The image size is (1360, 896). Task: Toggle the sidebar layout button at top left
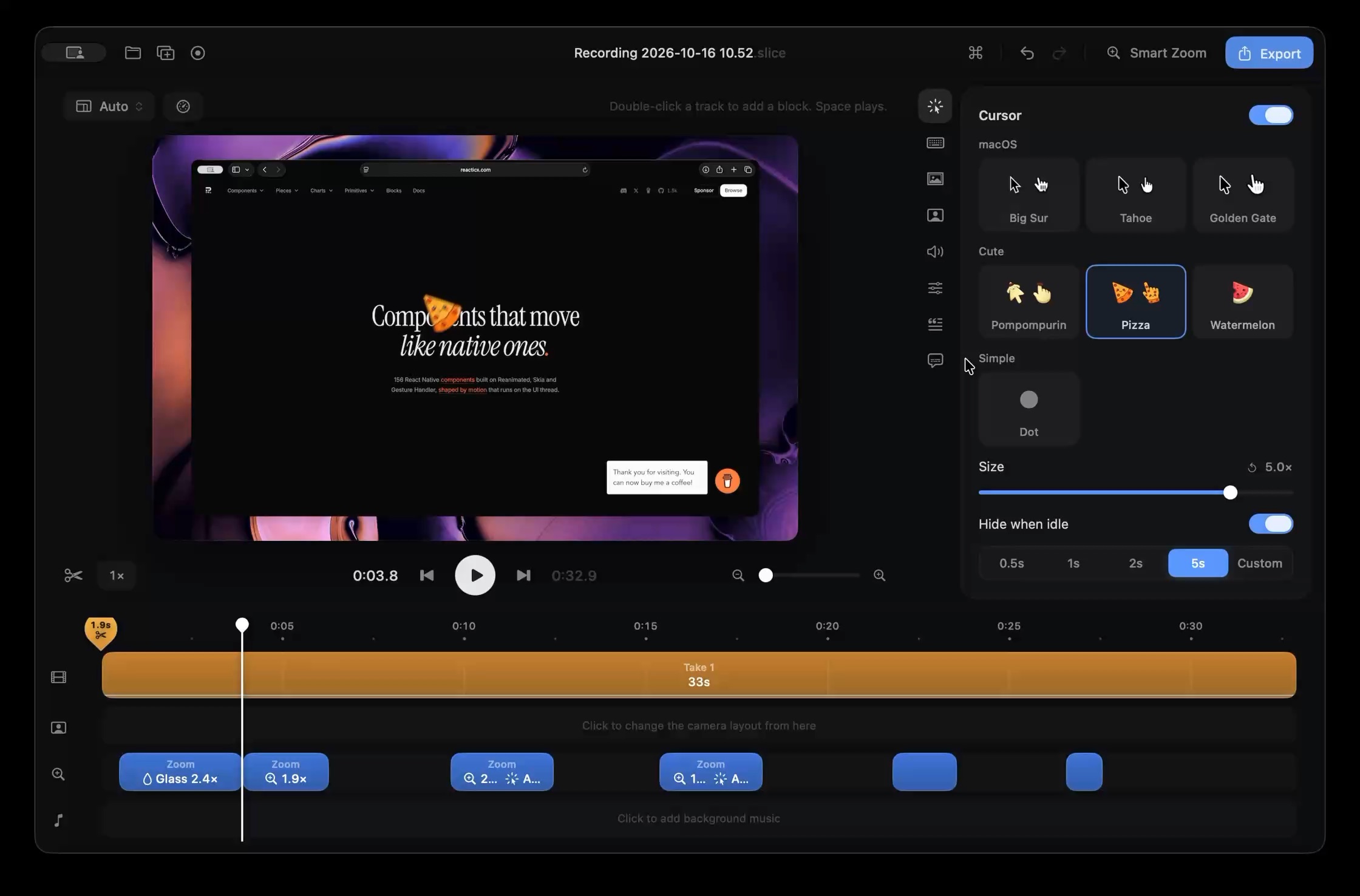[74, 53]
